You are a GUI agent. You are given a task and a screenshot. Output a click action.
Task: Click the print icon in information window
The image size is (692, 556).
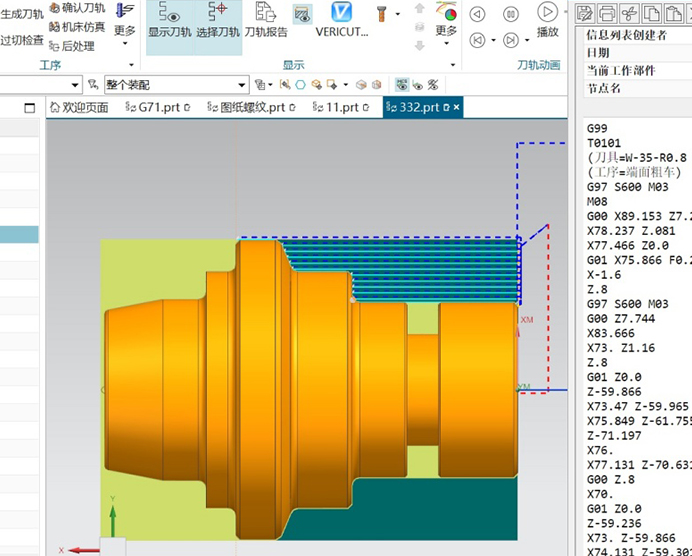tap(607, 14)
